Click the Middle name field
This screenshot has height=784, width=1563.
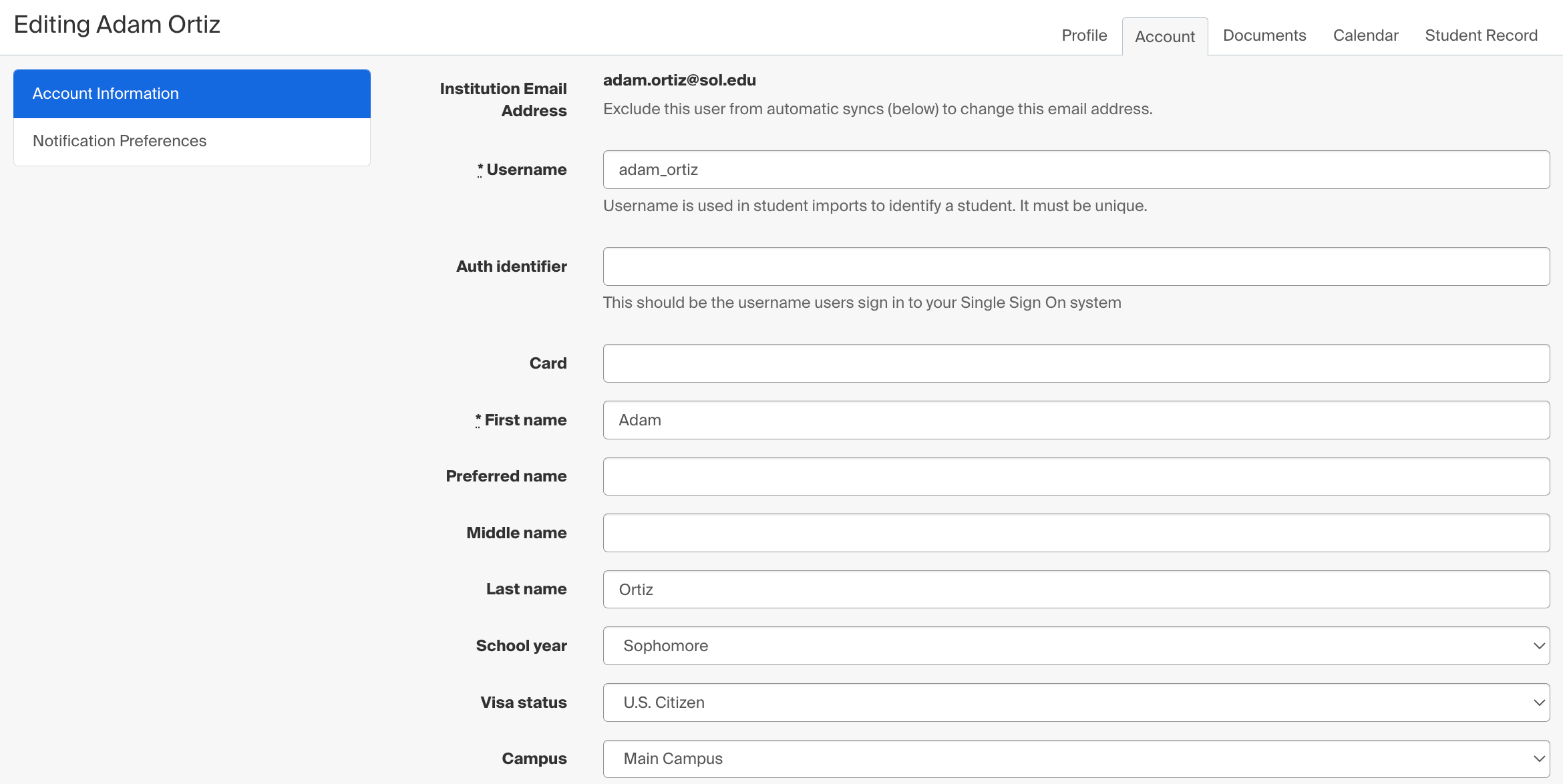(1075, 532)
